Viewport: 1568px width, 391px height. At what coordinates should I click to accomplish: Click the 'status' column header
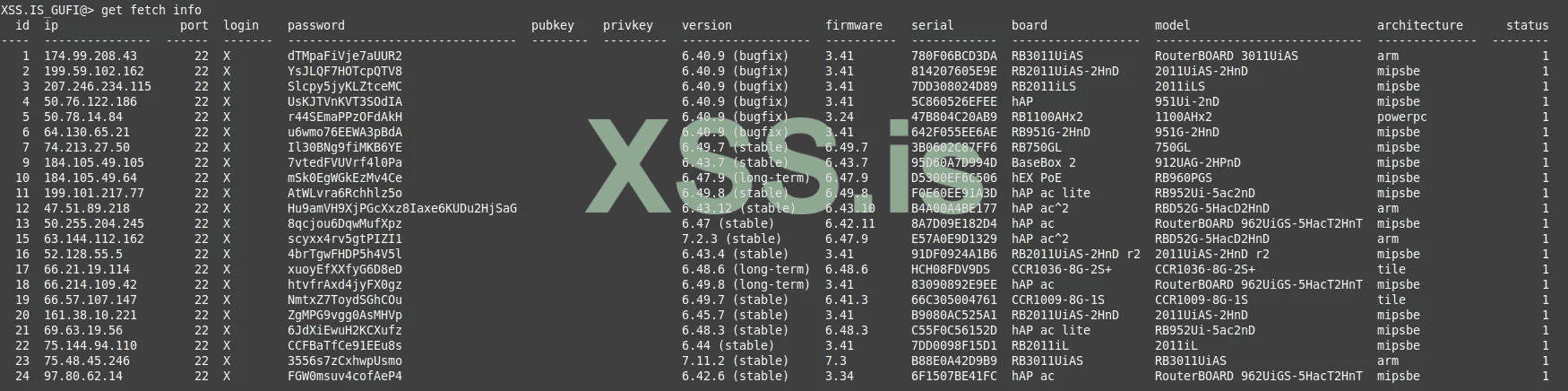(x=1527, y=25)
